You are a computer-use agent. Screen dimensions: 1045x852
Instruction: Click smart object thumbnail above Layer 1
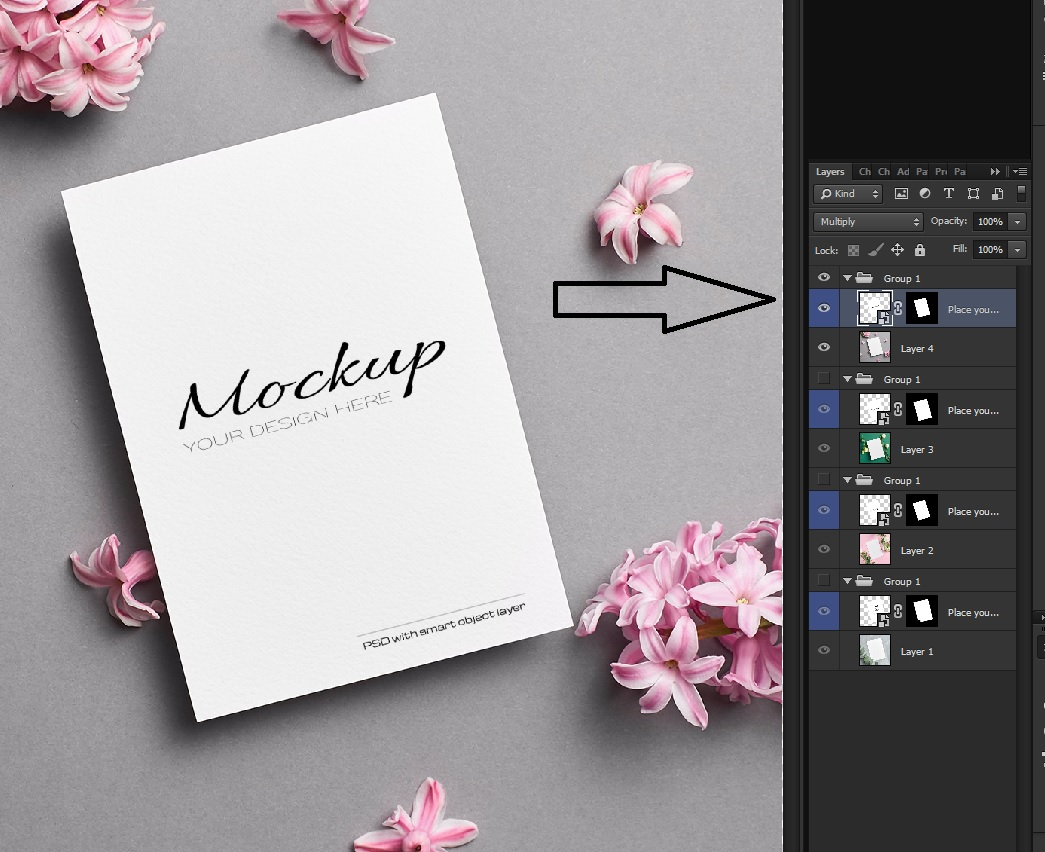tap(875, 611)
